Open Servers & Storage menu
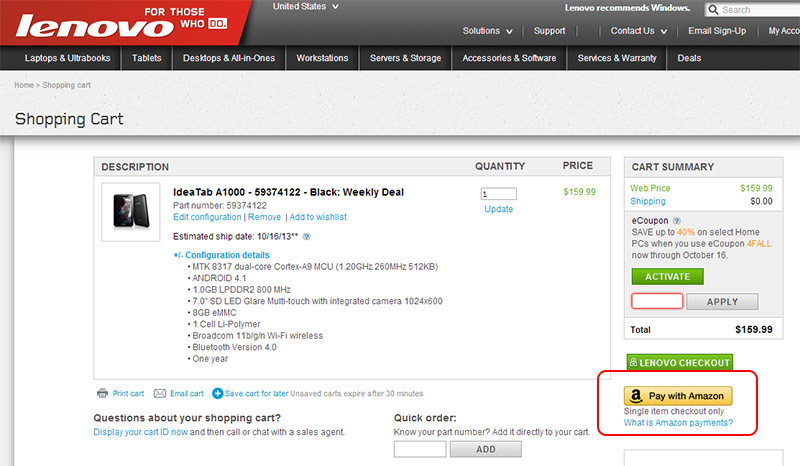This screenshot has width=800, height=466. 405,58
